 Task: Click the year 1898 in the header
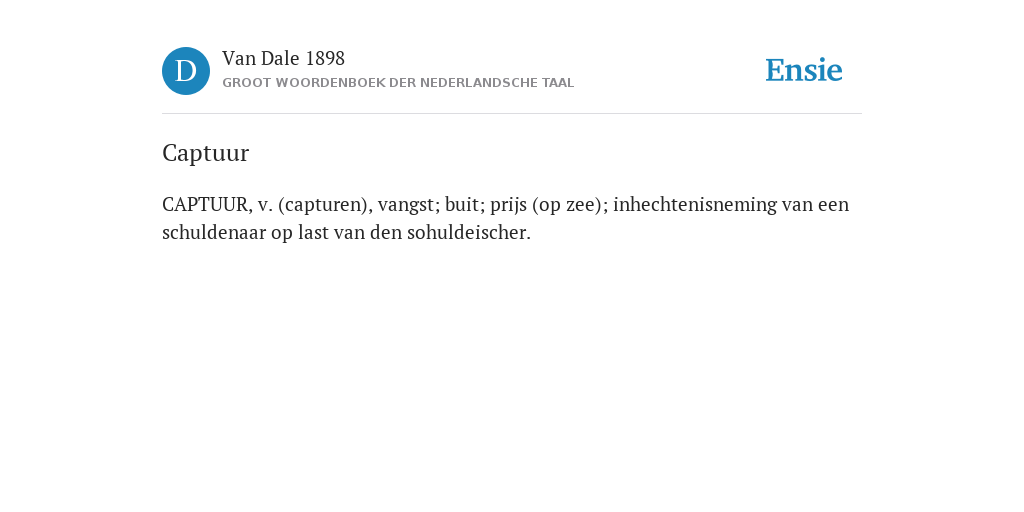click(325, 59)
